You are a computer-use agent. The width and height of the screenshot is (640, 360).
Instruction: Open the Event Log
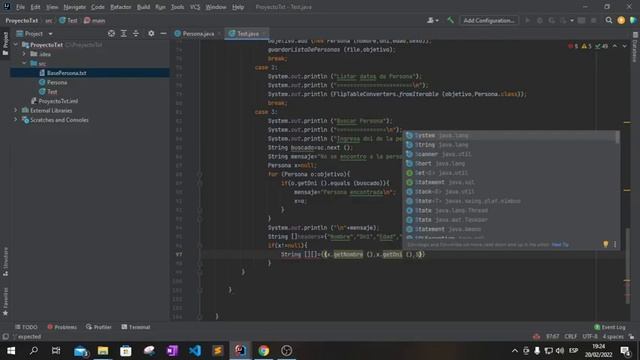(x=610, y=327)
